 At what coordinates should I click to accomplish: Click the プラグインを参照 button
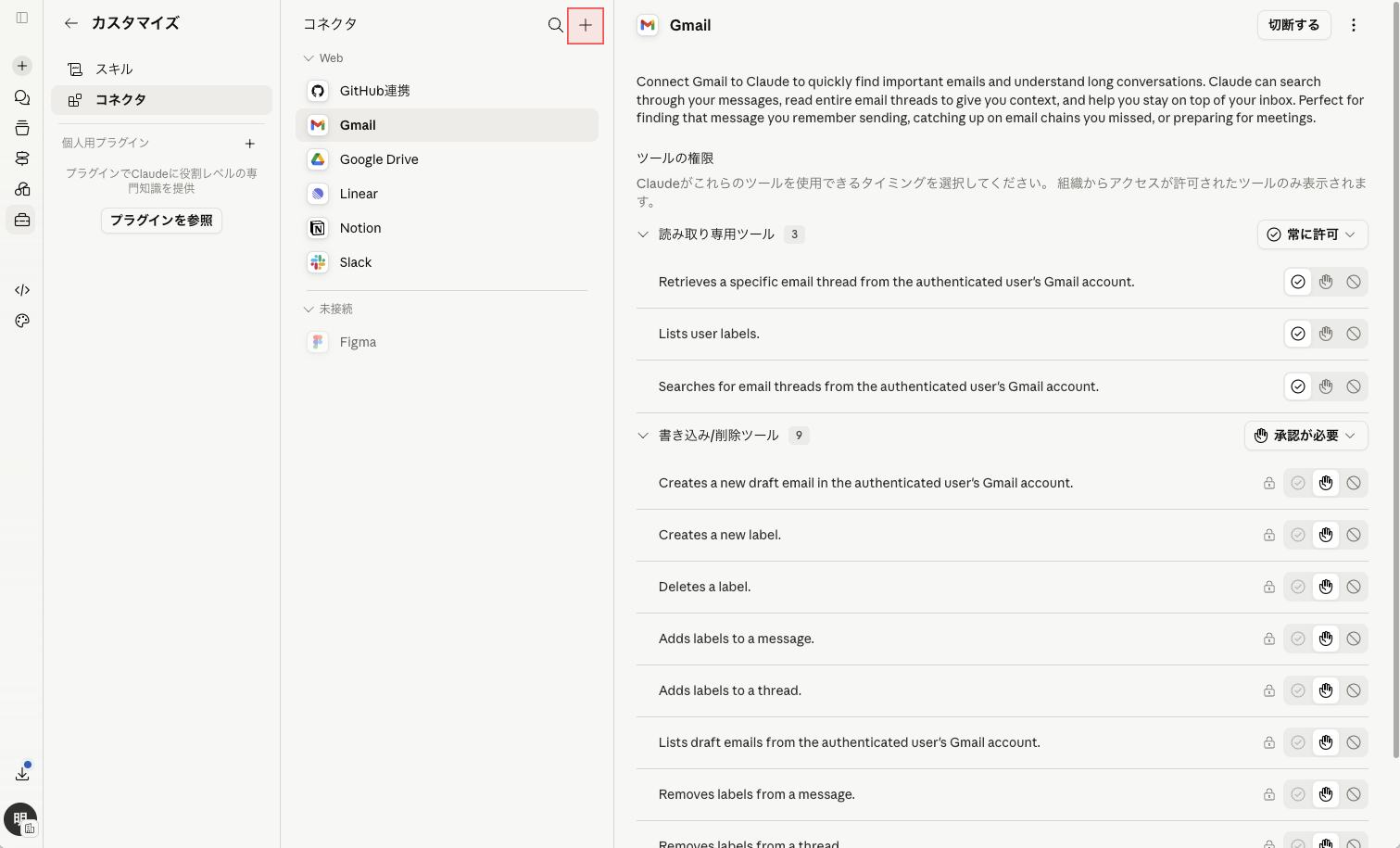(x=161, y=221)
